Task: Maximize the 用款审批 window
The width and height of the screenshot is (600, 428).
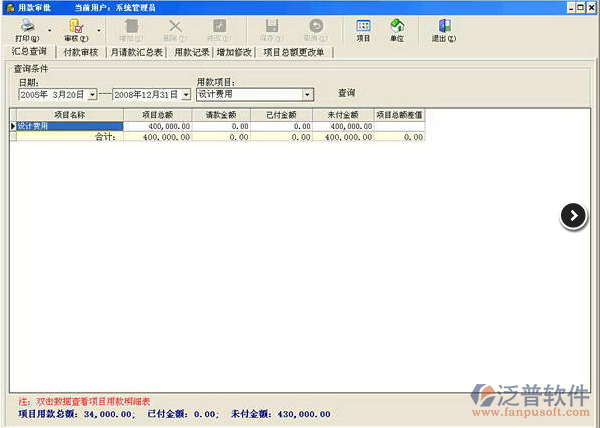Action: 581,8
